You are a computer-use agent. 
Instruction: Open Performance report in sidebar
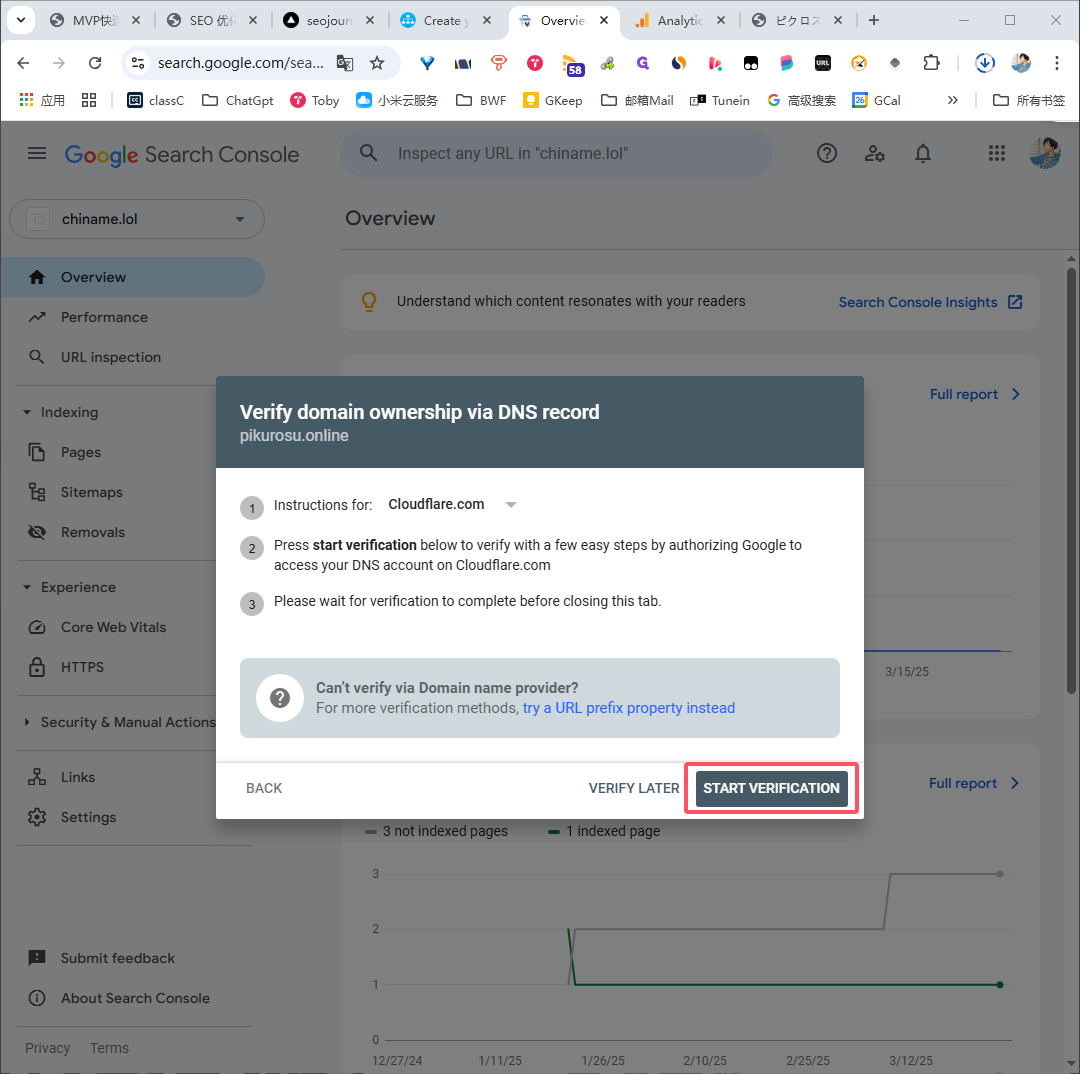104,317
